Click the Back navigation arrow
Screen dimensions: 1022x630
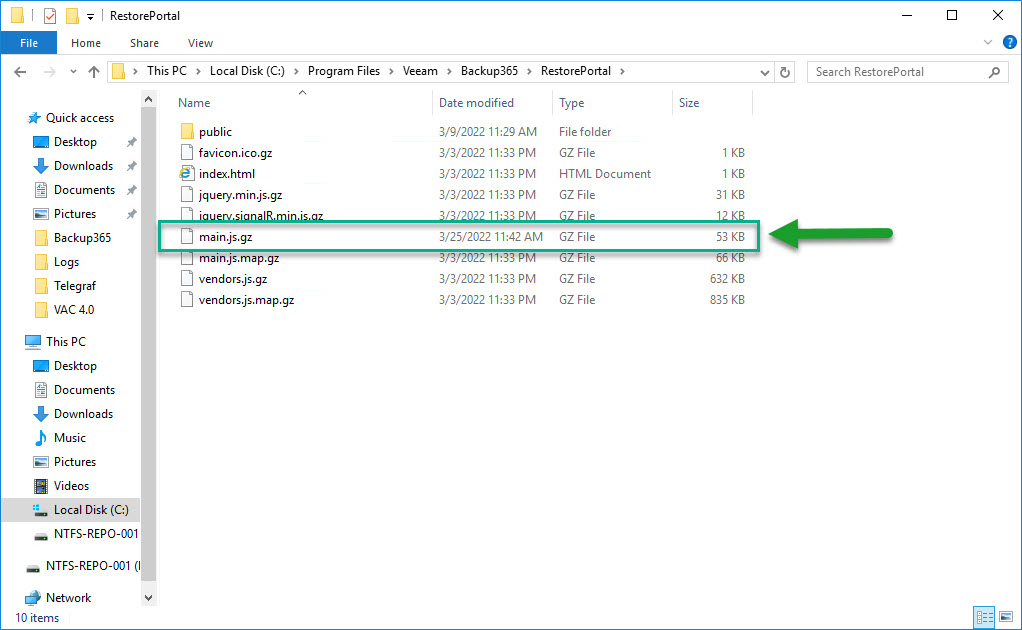coord(20,72)
